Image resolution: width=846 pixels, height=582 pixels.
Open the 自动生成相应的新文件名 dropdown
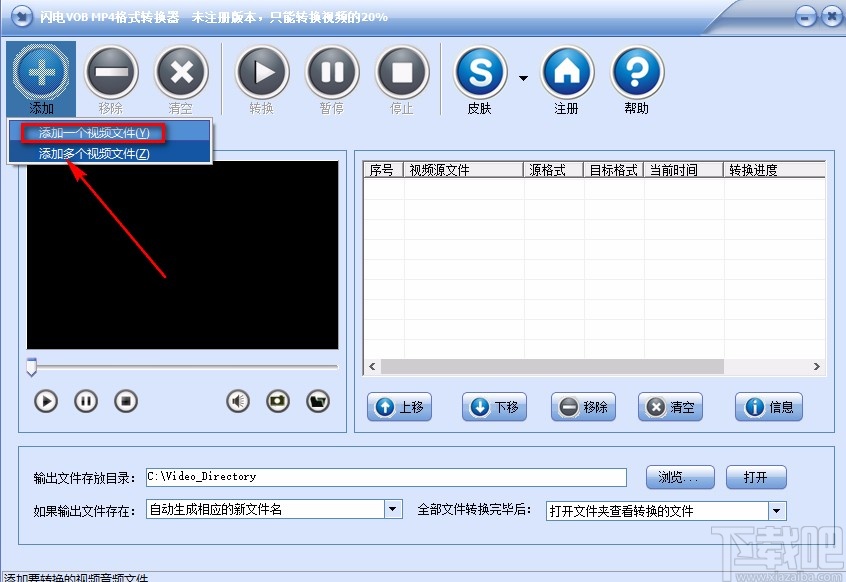click(x=393, y=510)
